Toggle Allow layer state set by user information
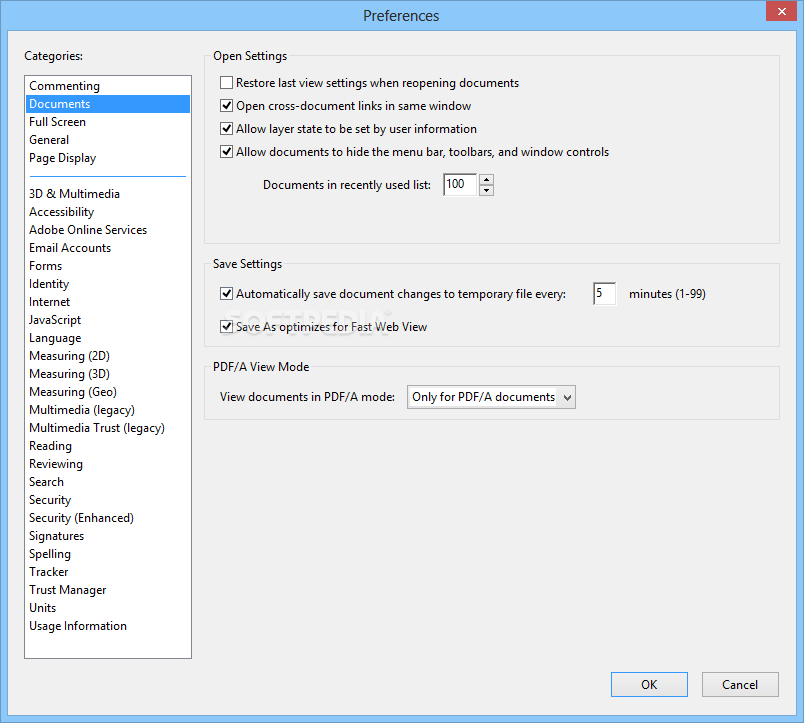Image resolution: width=804 pixels, height=723 pixels. (x=226, y=129)
